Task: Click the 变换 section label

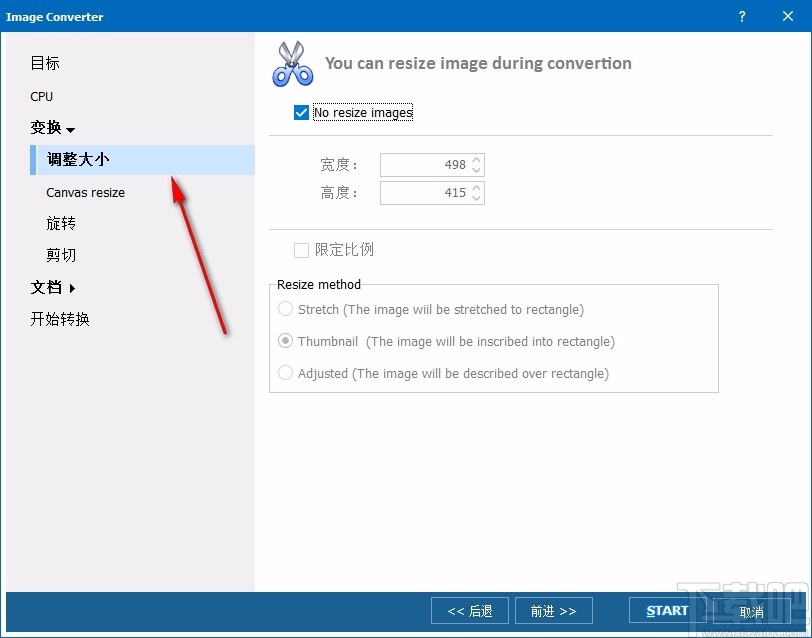Action: tap(46, 127)
